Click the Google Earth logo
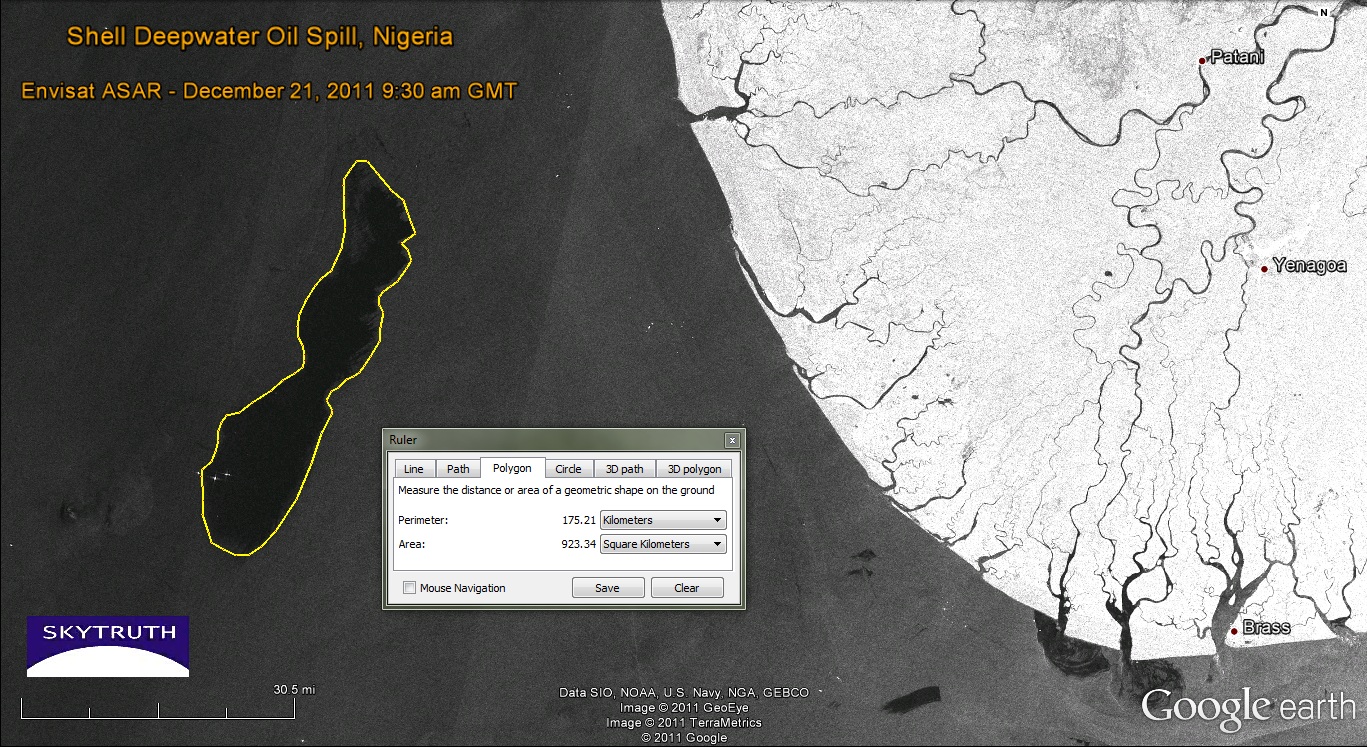Screen dimensions: 1367x747 pyautogui.click(x=1248, y=706)
